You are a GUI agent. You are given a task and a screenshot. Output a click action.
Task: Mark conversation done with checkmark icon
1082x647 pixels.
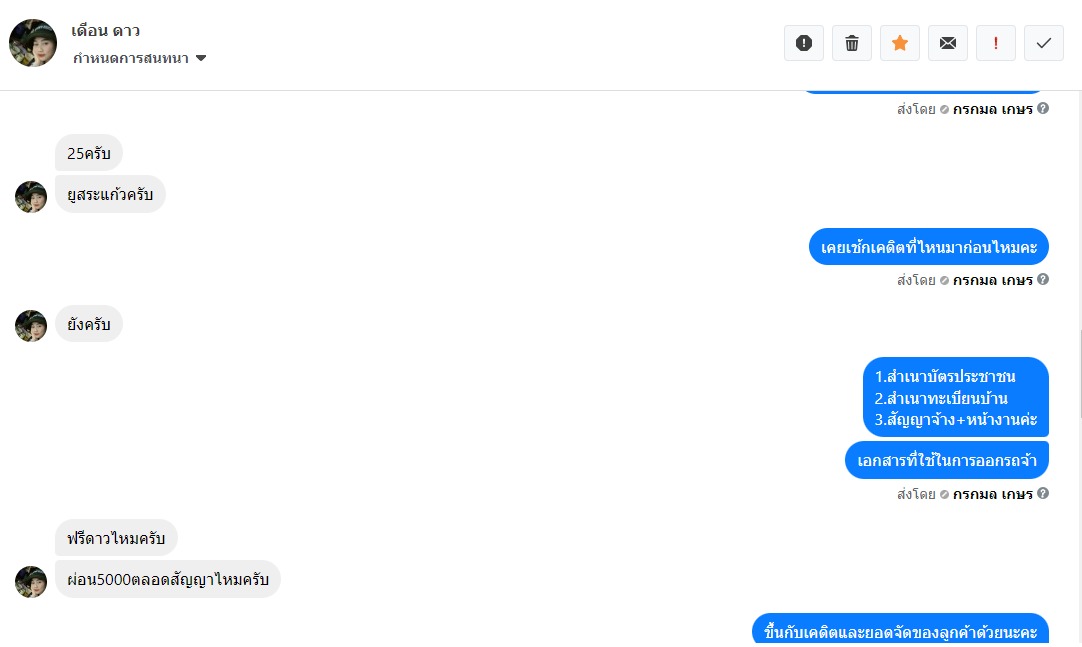pos(1043,43)
